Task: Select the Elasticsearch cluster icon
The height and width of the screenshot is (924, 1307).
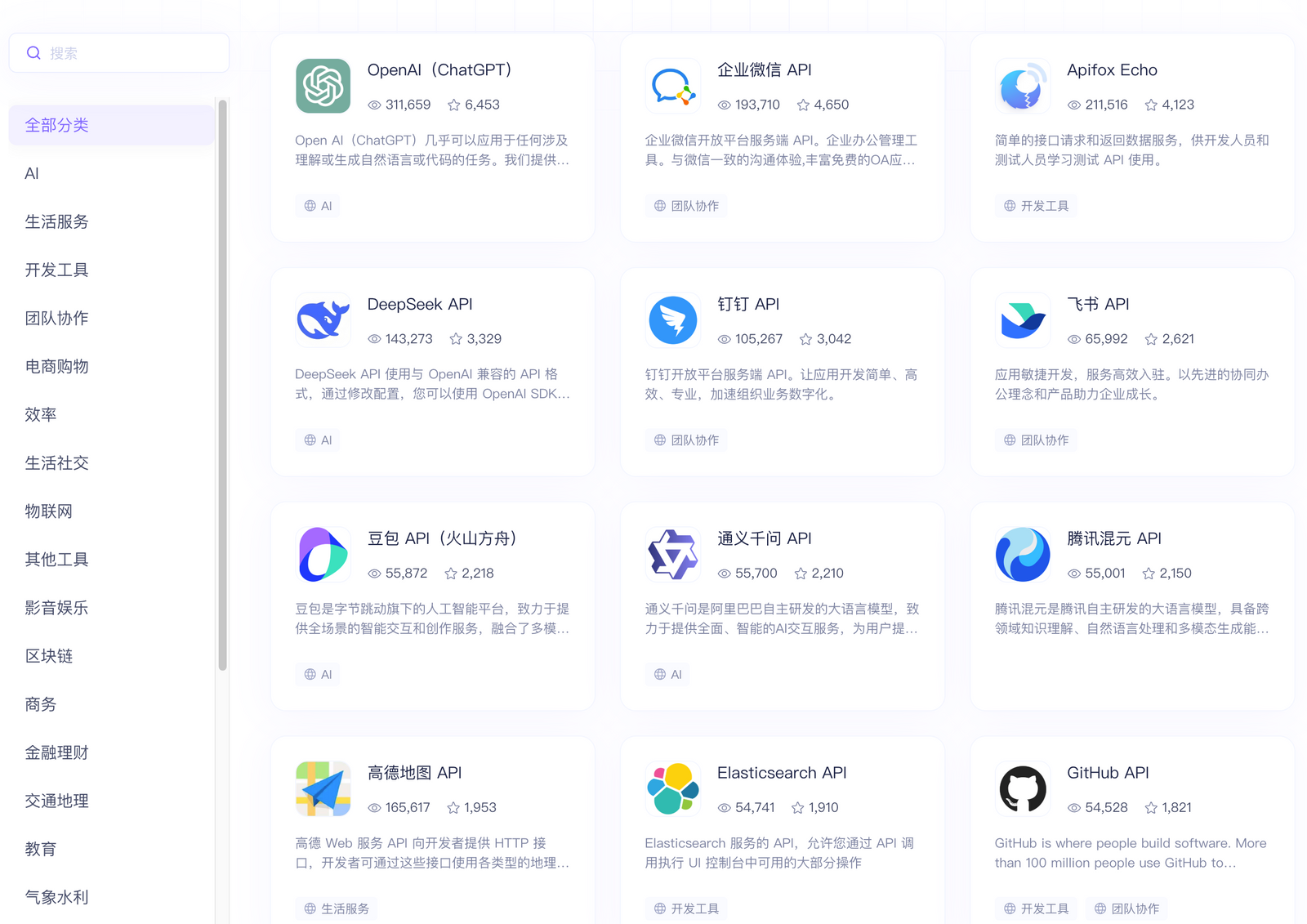Action: [672, 788]
